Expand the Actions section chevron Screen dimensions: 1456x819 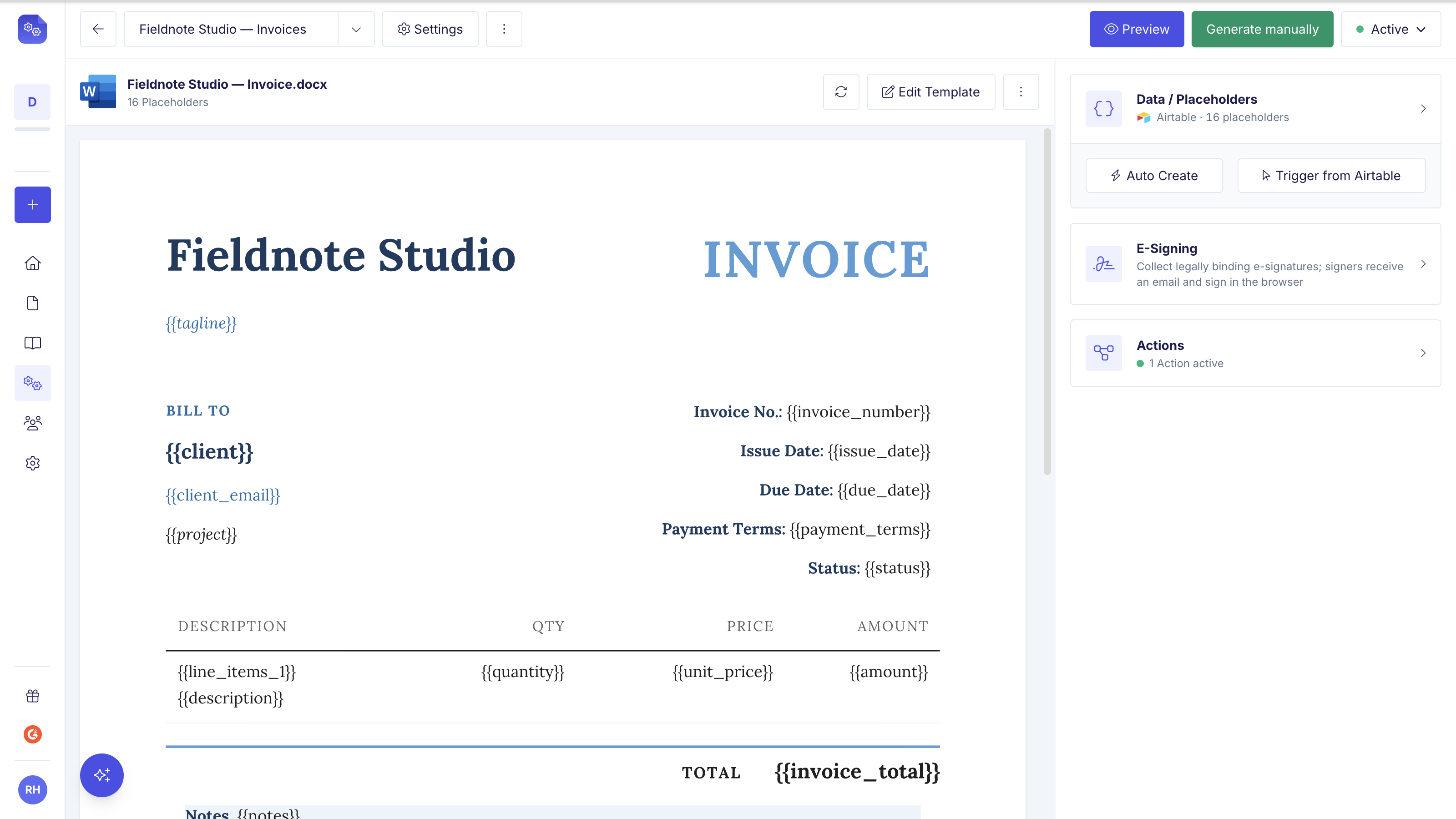pyautogui.click(x=1423, y=353)
